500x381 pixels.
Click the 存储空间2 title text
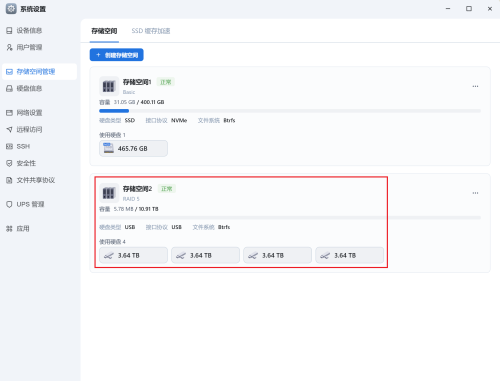point(137,189)
